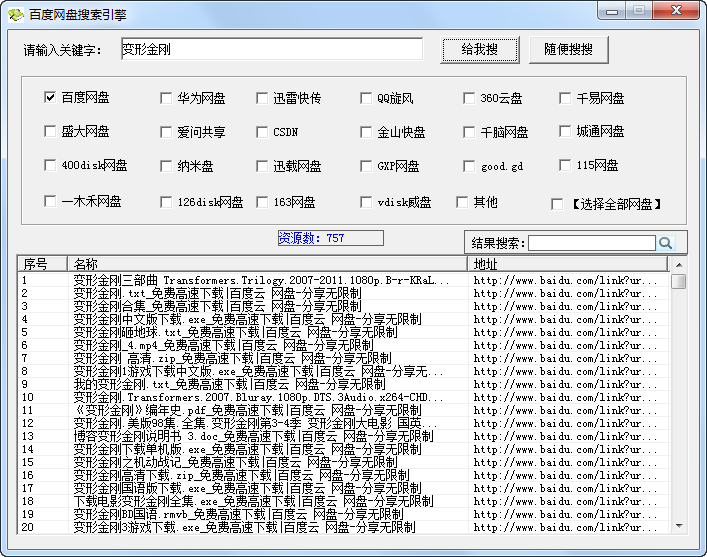Screen dimensions: 707x557
Task: Tick the 金山快盘 checkbox
Action: coord(366,132)
